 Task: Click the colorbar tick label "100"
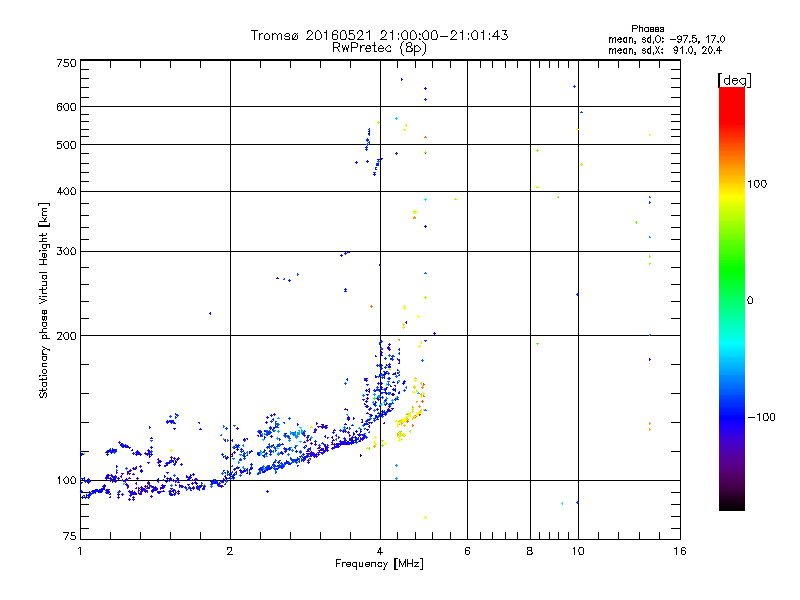(757, 184)
